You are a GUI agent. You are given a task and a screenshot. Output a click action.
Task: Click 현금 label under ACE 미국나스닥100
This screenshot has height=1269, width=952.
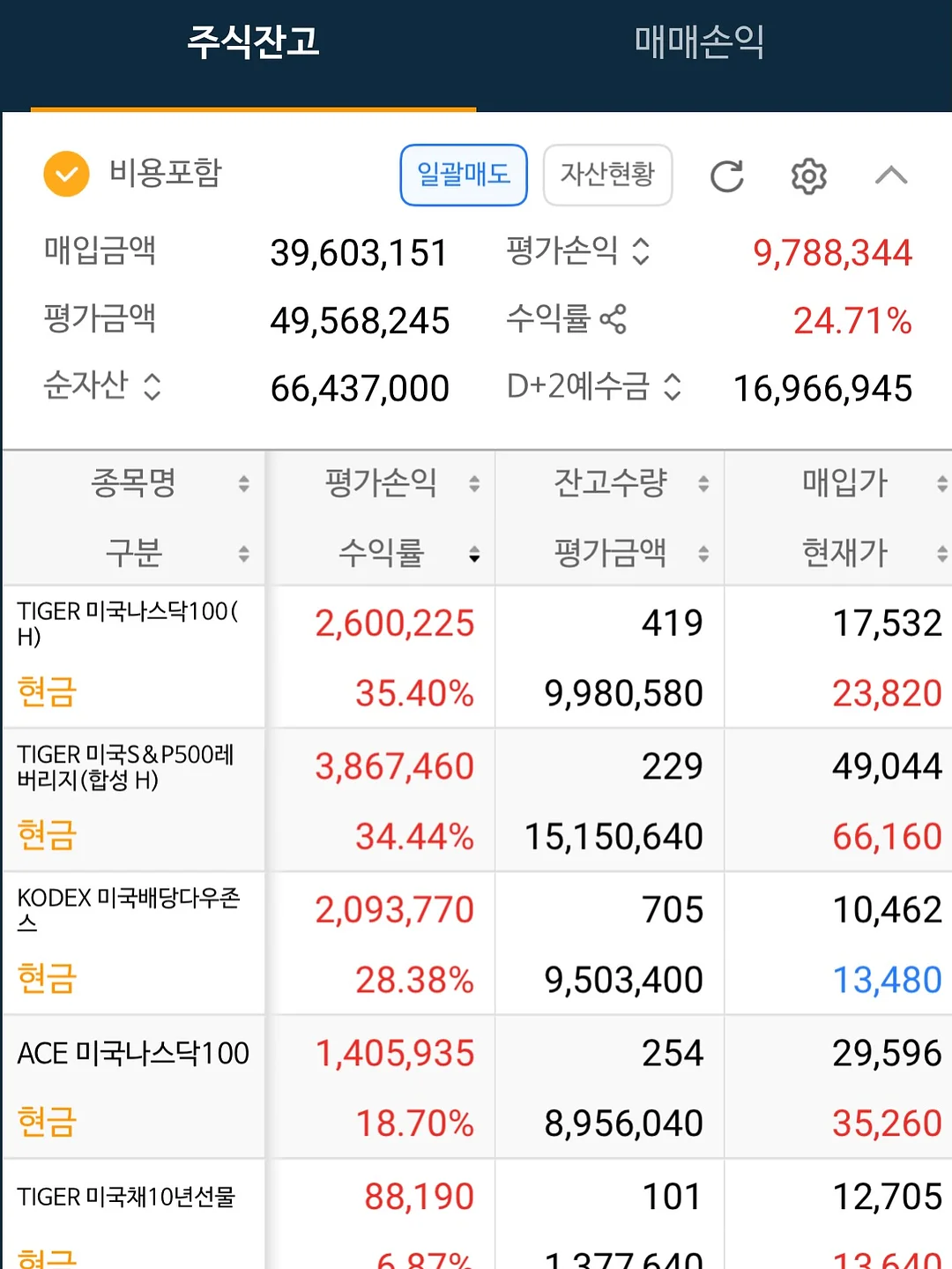(x=47, y=1122)
